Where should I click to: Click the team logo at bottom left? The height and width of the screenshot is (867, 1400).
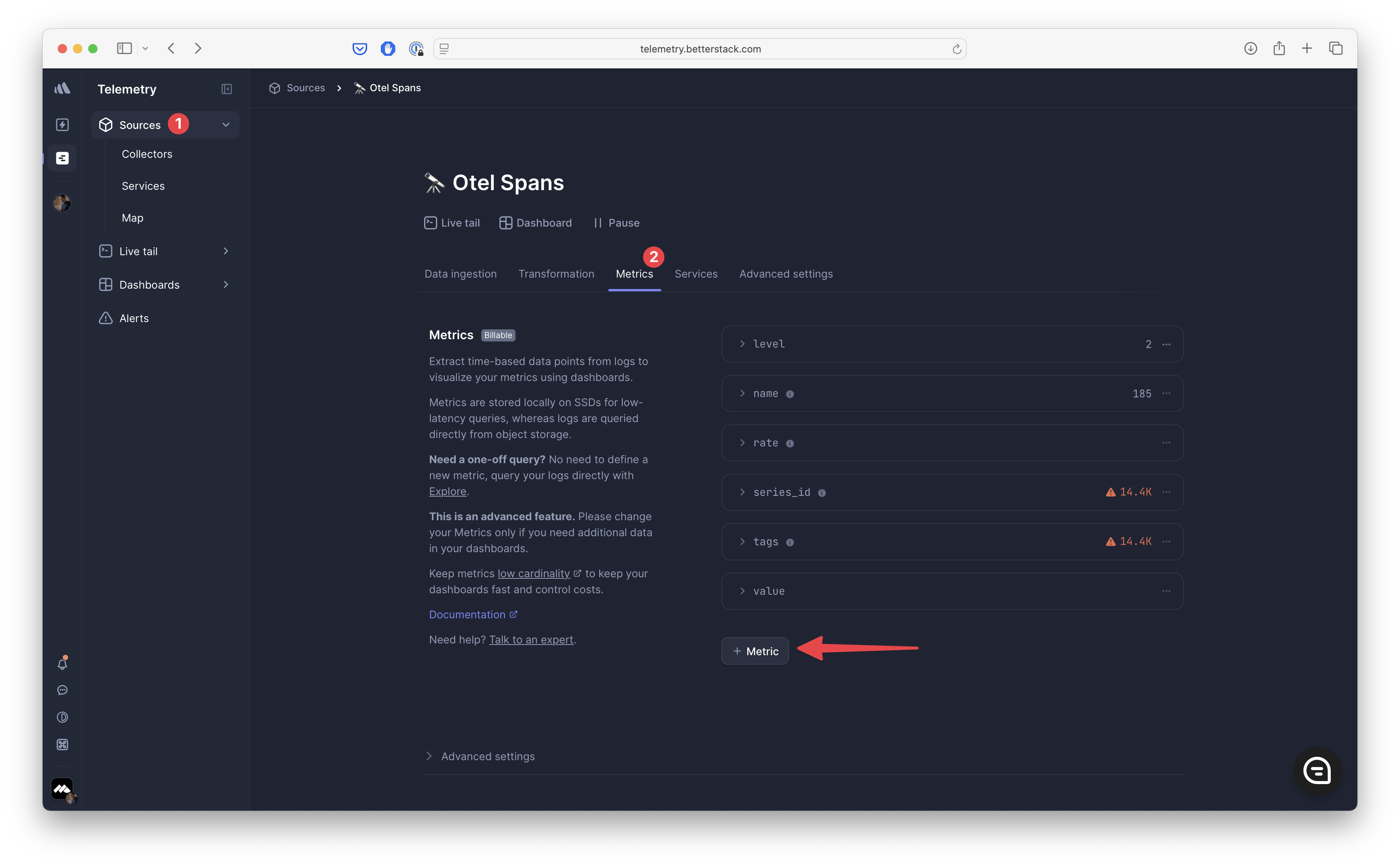[x=62, y=789]
